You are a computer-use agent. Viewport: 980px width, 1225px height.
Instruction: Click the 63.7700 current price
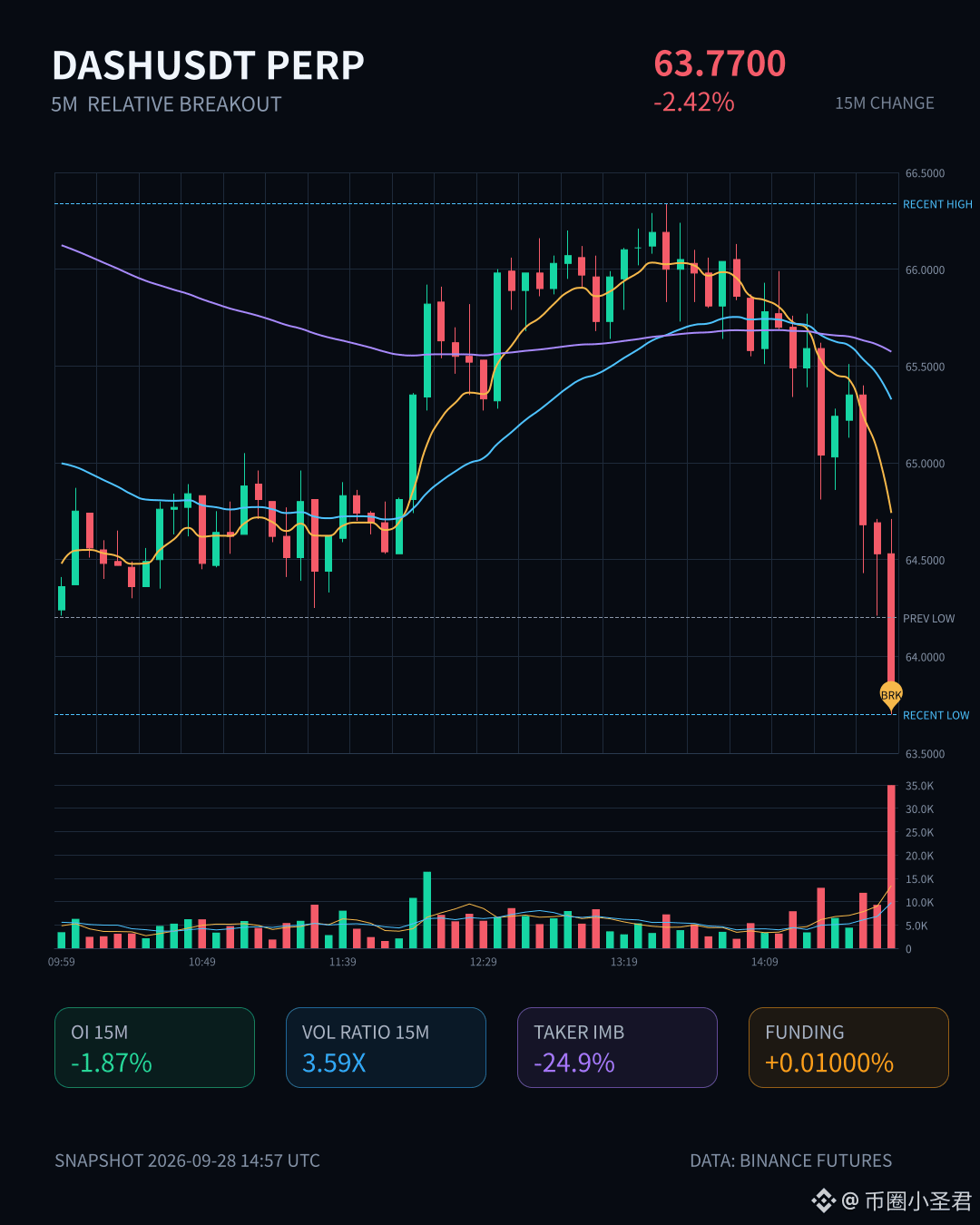tap(720, 64)
